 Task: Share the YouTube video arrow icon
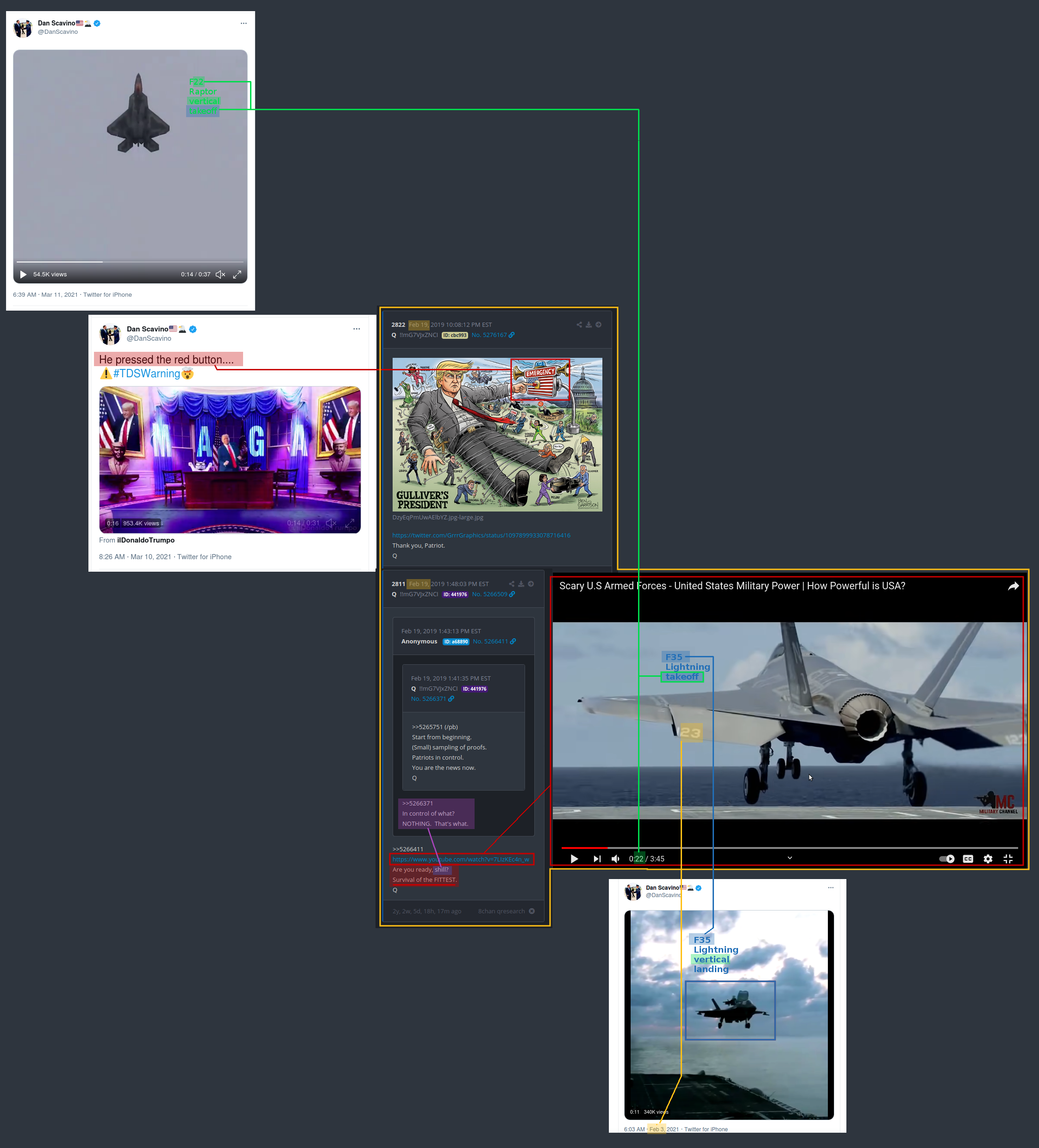(x=1014, y=586)
